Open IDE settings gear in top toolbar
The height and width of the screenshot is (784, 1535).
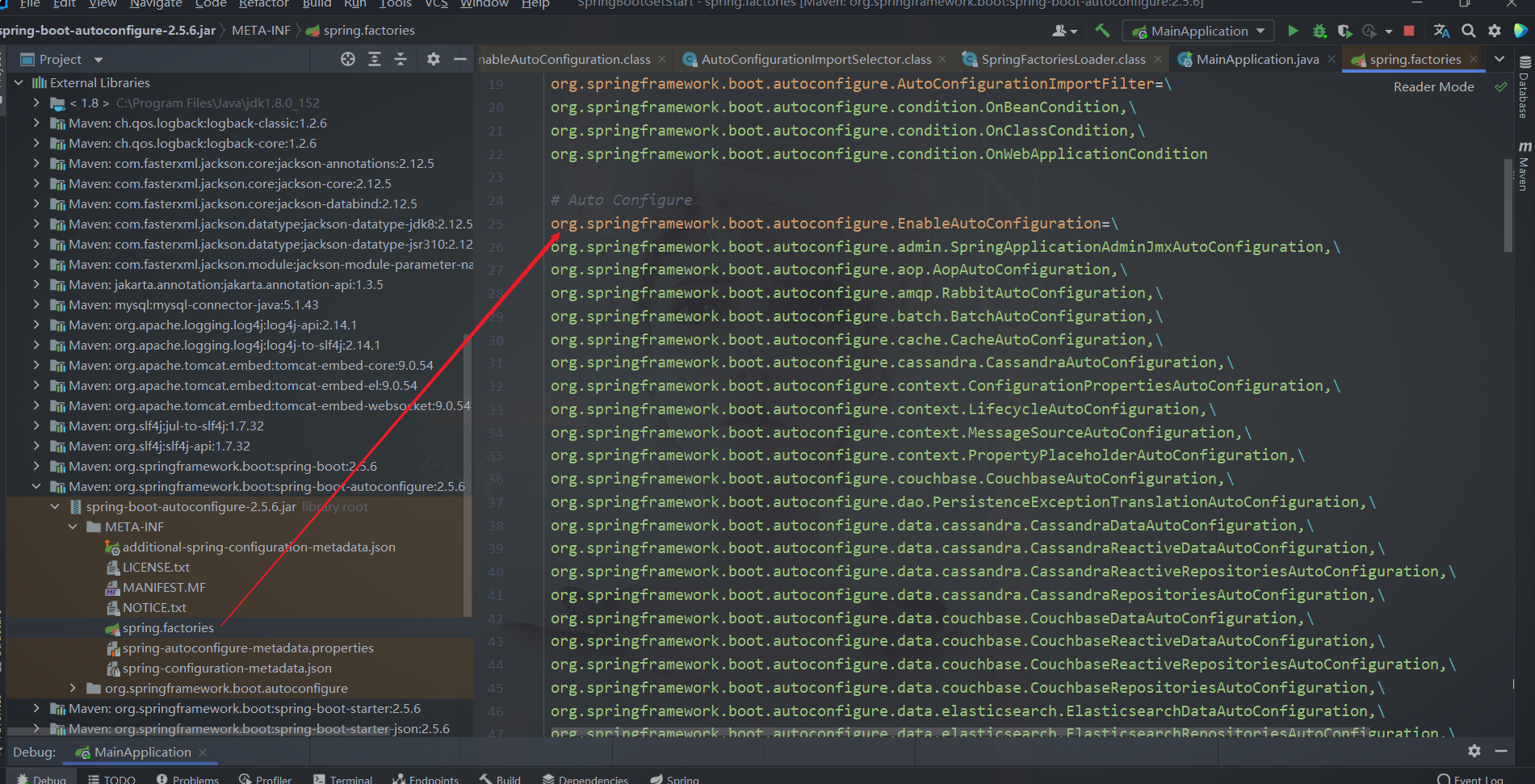coord(1495,31)
